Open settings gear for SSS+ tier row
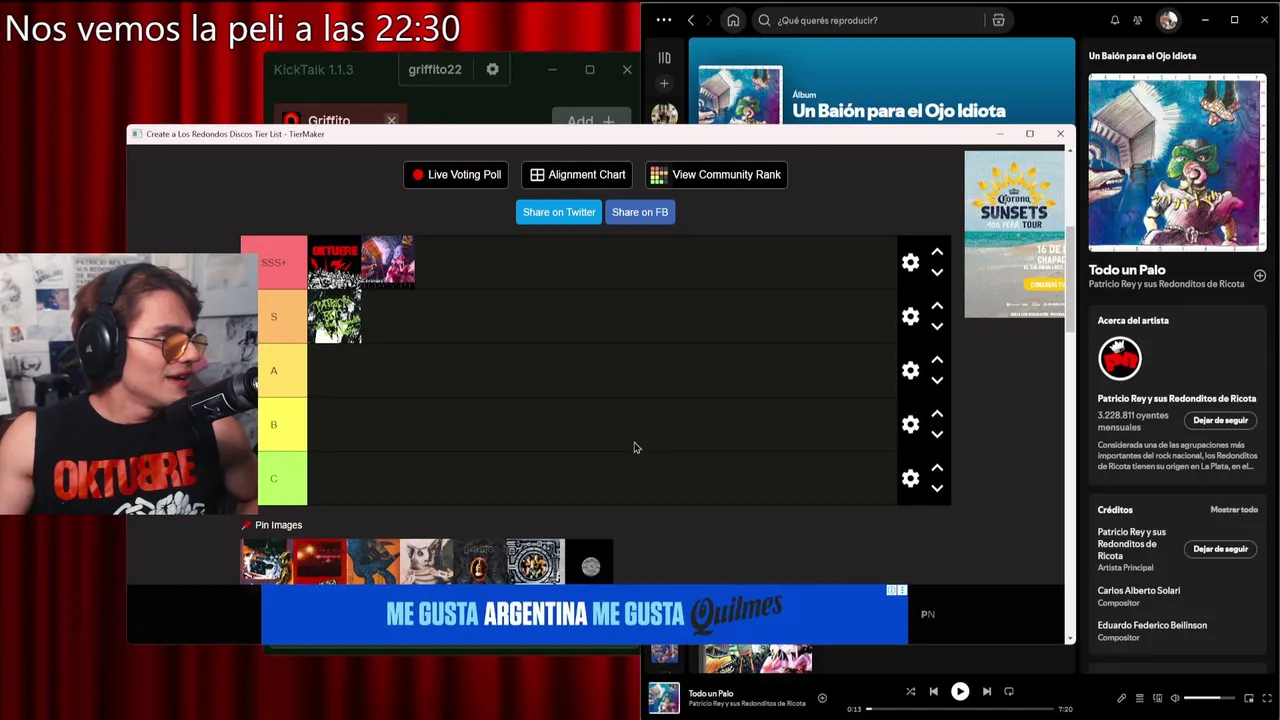 pyautogui.click(x=910, y=262)
